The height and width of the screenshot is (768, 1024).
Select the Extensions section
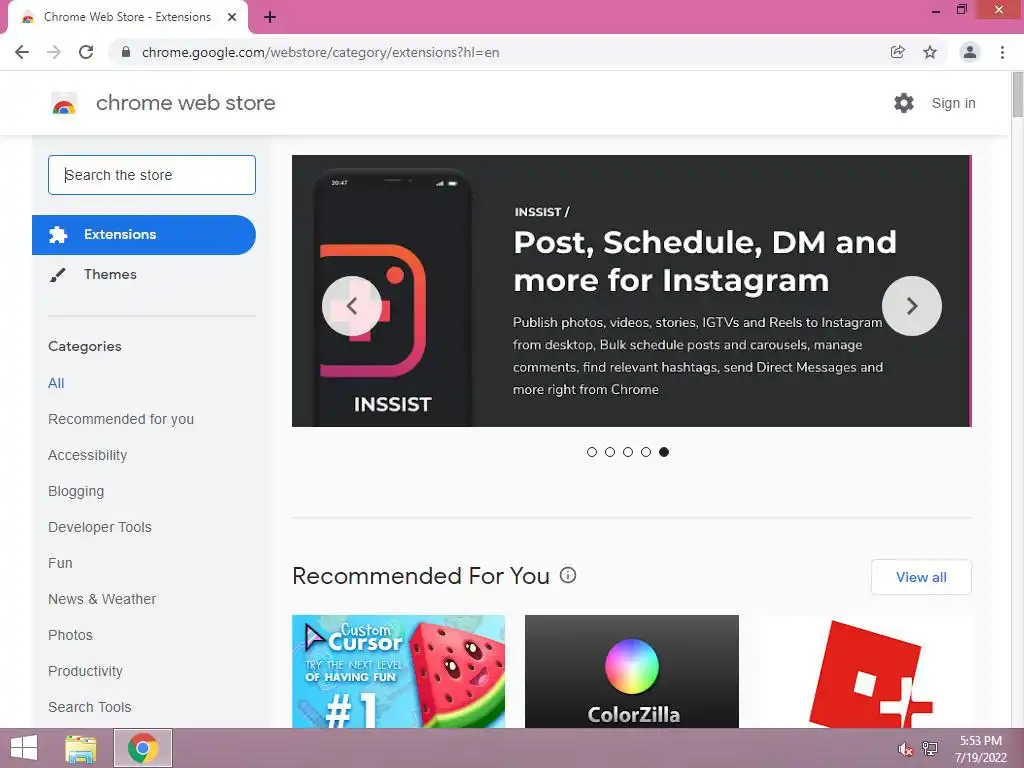click(144, 234)
